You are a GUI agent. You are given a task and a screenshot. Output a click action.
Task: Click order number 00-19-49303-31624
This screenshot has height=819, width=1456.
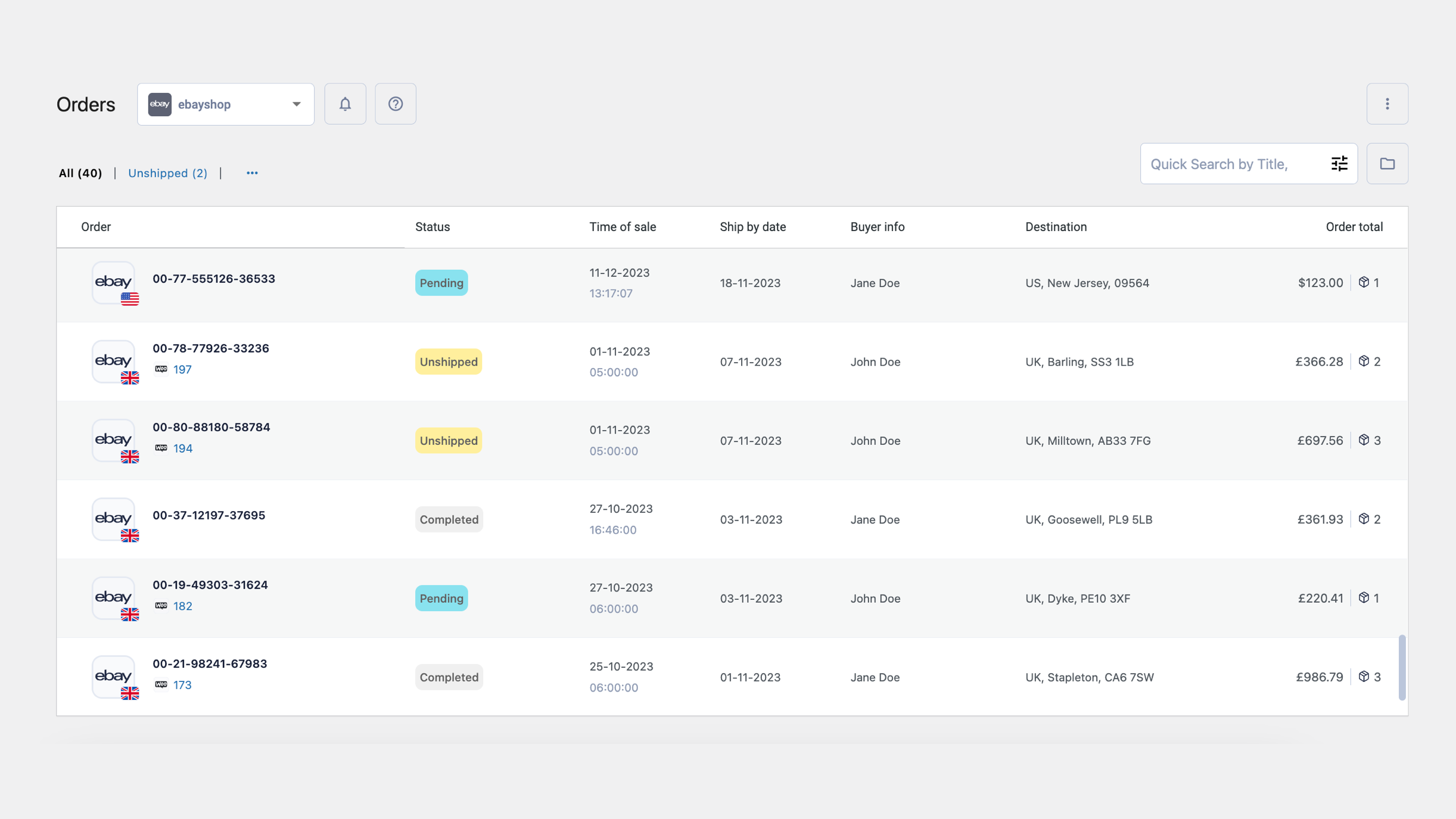(x=210, y=585)
